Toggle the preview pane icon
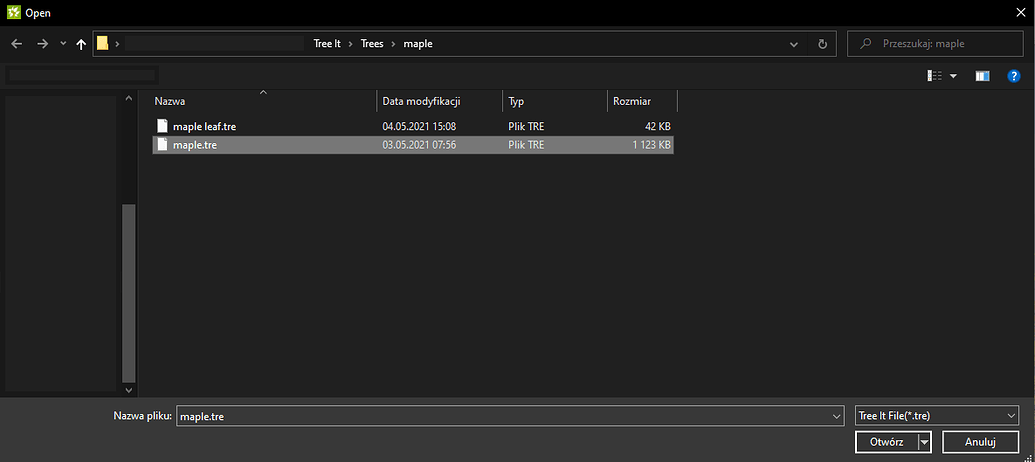Viewport: 1035px width, 462px height. [x=982, y=76]
